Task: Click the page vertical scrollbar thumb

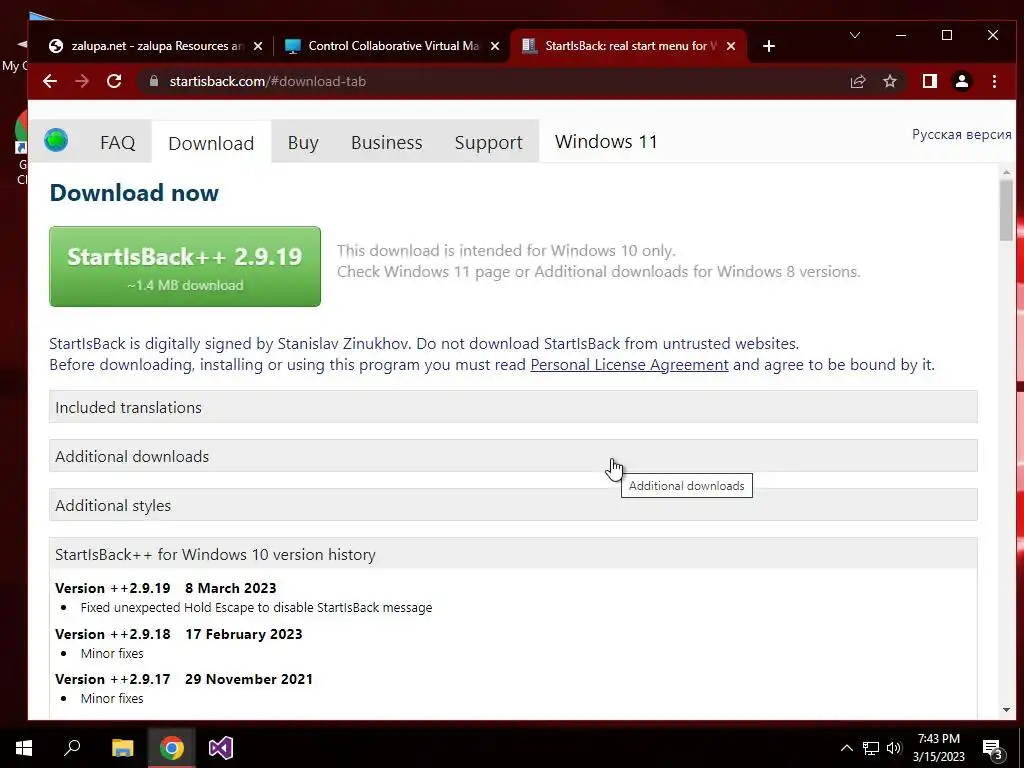Action: coord(1006,210)
